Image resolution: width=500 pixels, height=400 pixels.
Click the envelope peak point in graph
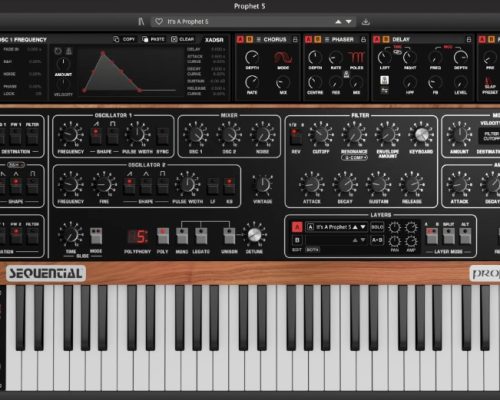click(x=103, y=53)
